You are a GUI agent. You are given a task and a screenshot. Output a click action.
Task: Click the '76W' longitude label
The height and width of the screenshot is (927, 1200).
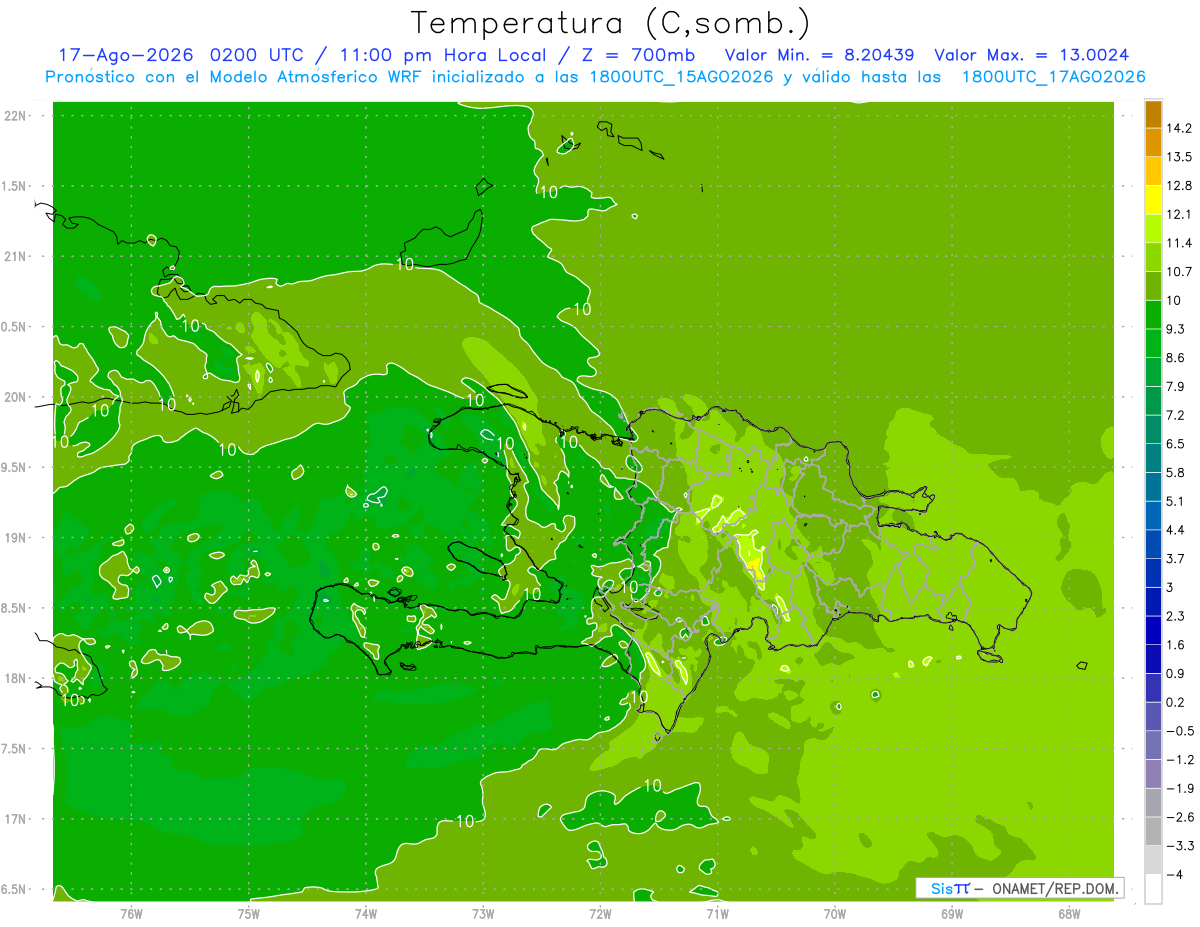pyautogui.click(x=131, y=913)
